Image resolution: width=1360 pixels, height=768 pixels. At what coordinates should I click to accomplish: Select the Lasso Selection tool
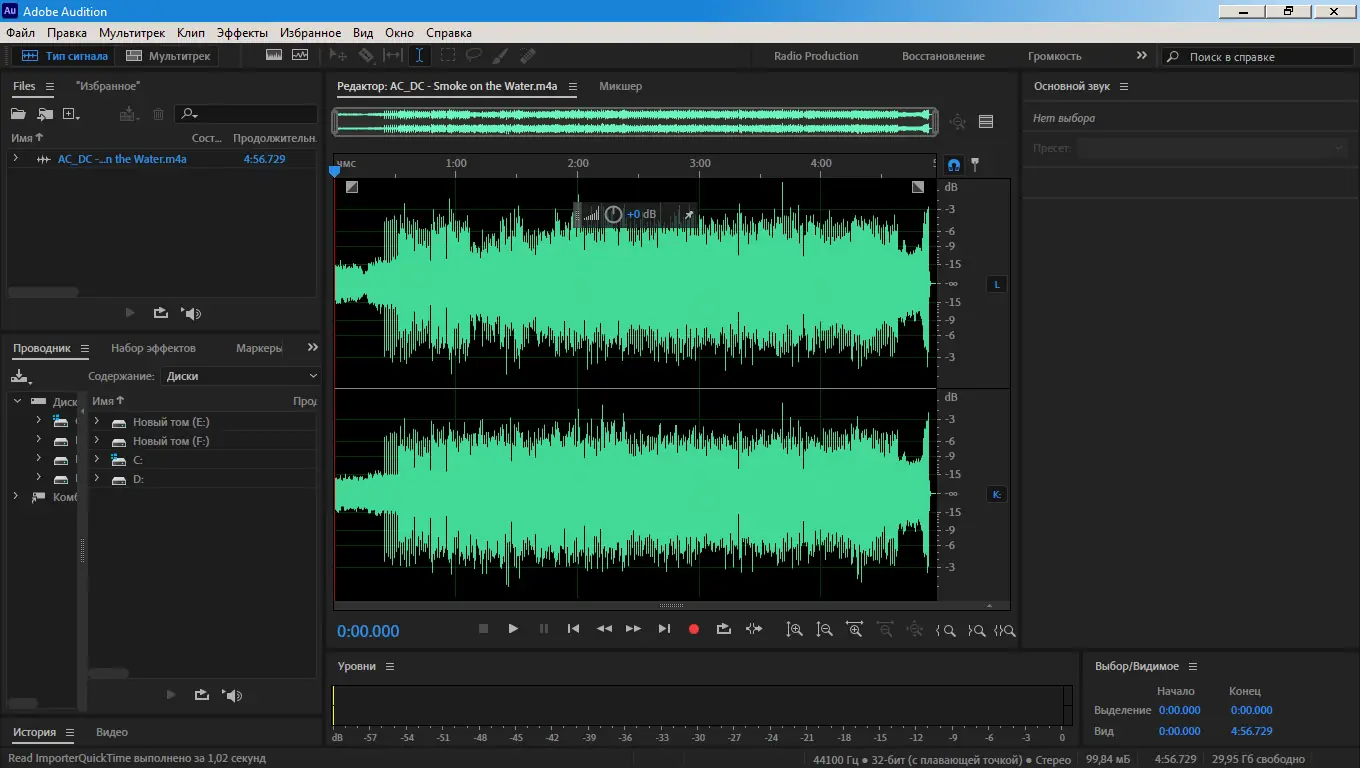tap(474, 55)
